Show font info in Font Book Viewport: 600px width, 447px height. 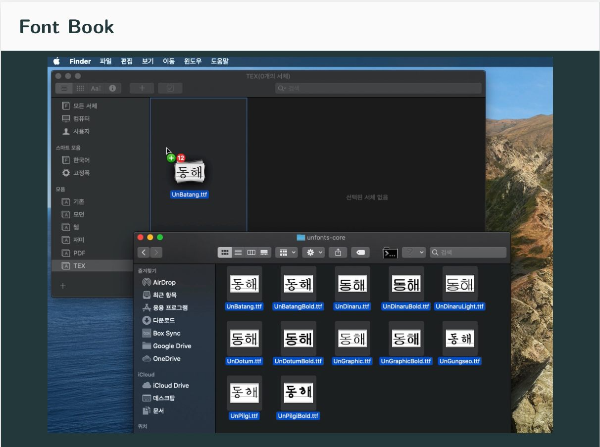[112, 88]
